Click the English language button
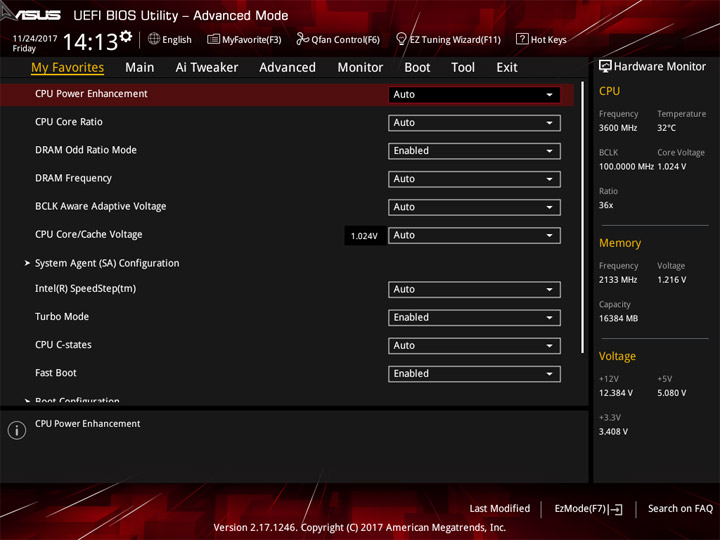This screenshot has width=720, height=540. 169,39
